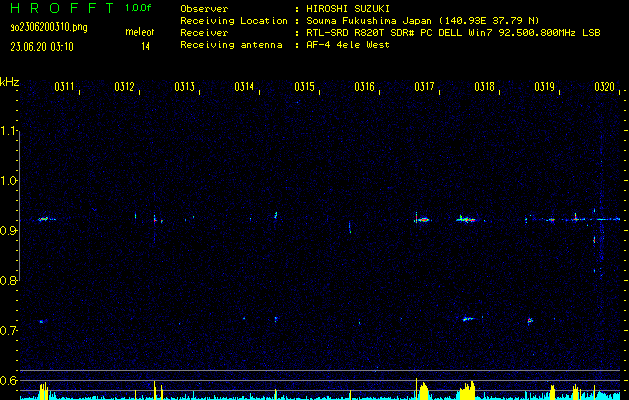This screenshot has height=400, width=629.
Task: Select the 0312 time marker
Action: pos(125,87)
